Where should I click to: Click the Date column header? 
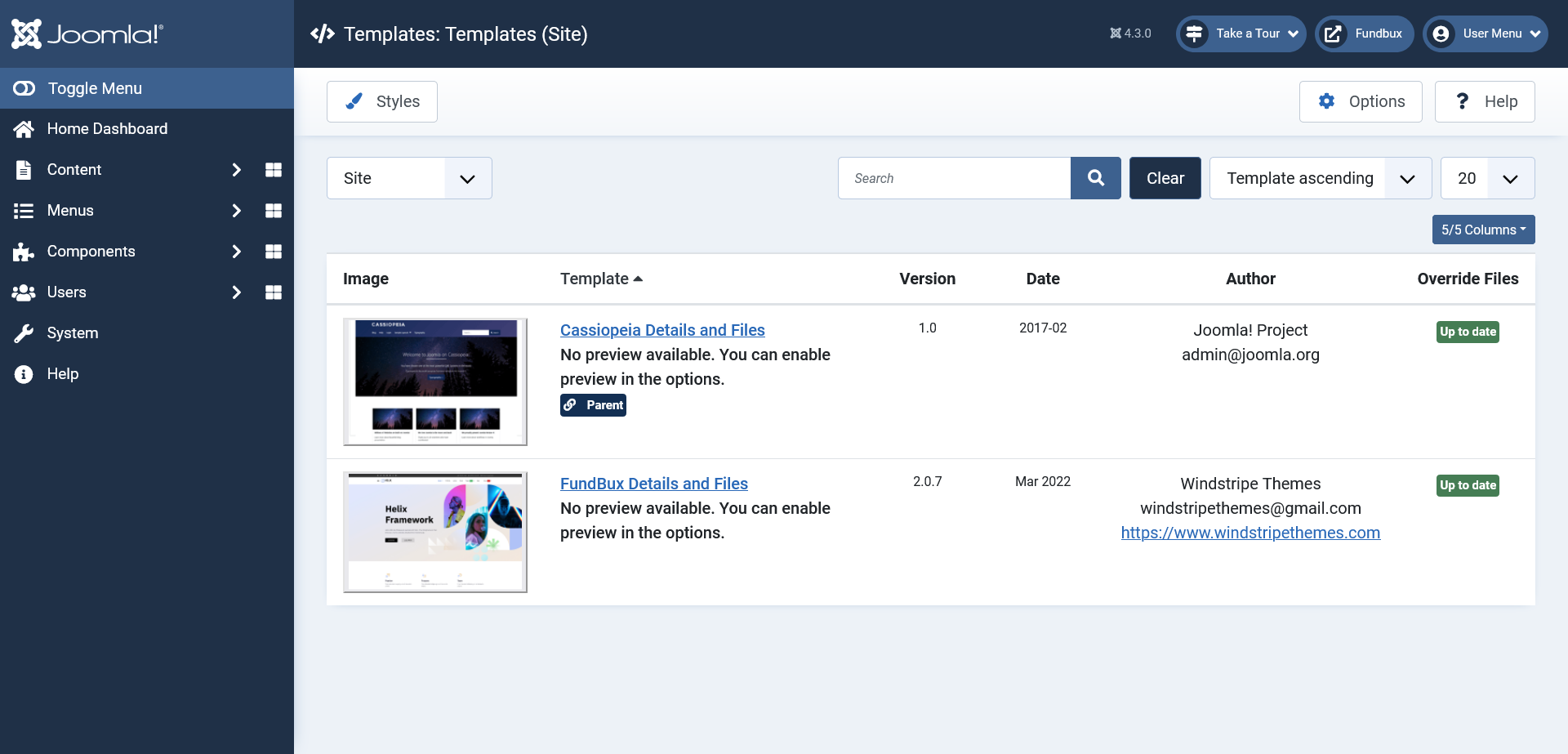click(1043, 279)
